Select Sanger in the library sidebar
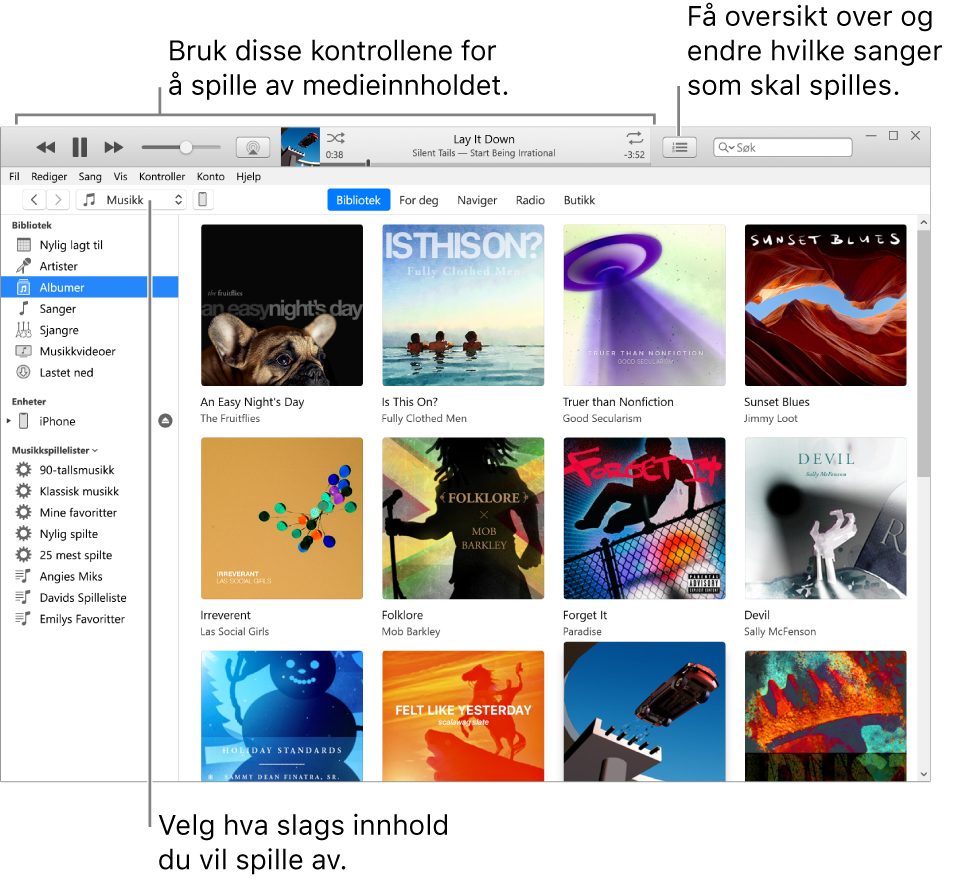955x880 pixels. click(x=90, y=309)
